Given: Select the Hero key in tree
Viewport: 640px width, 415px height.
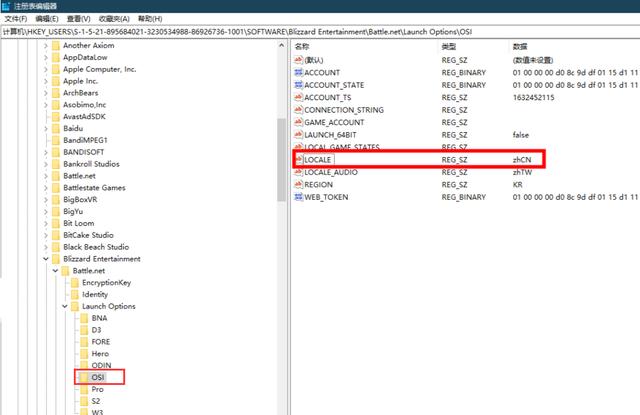Looking at the screenshot, I should pos(100,353).
